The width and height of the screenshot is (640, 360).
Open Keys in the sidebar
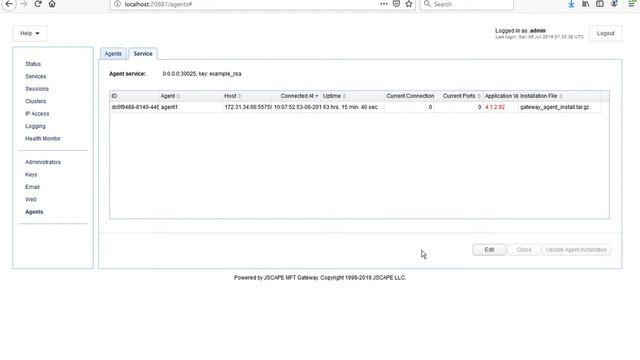coord(31,175)
